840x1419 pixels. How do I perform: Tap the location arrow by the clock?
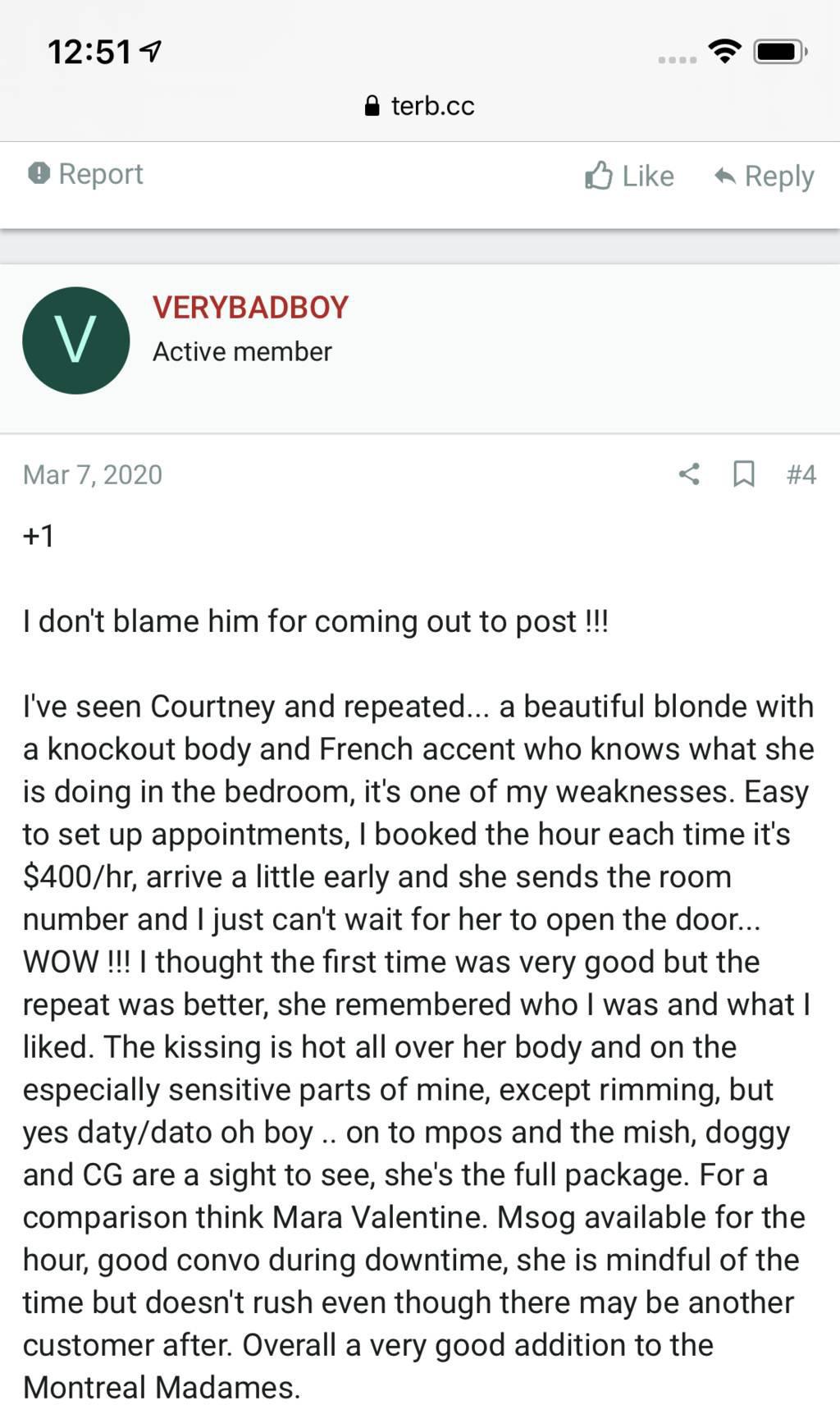tap(151, 52)
